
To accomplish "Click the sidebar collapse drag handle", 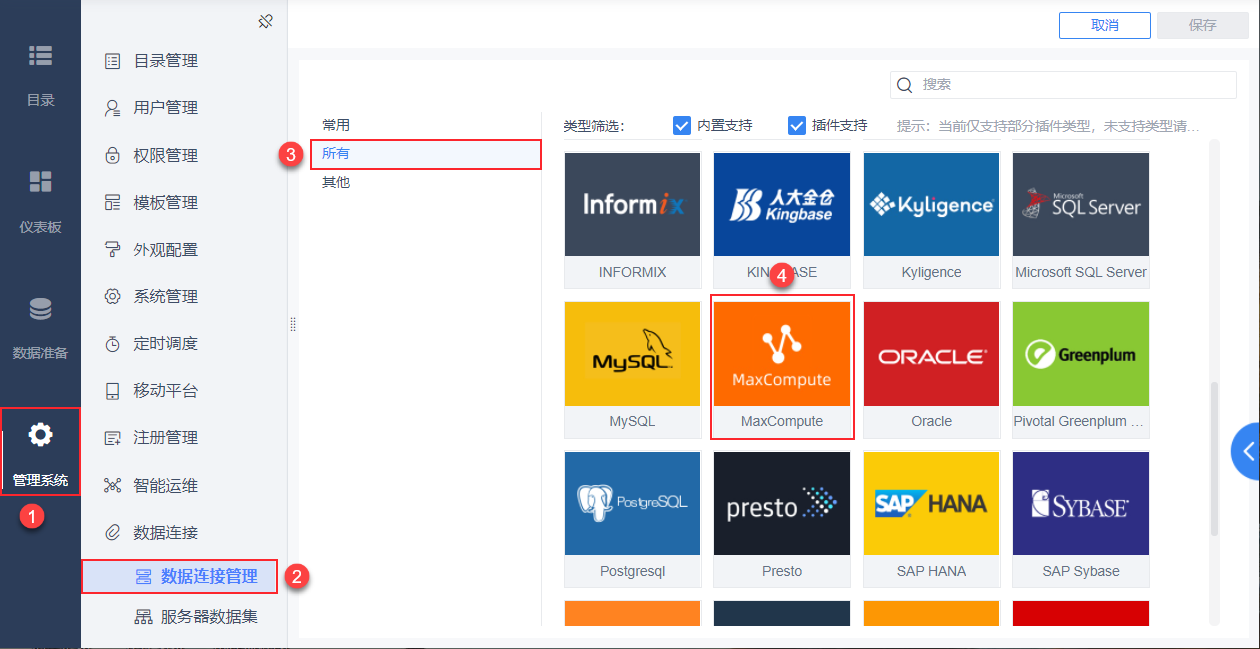I will (x=293, y=324).
